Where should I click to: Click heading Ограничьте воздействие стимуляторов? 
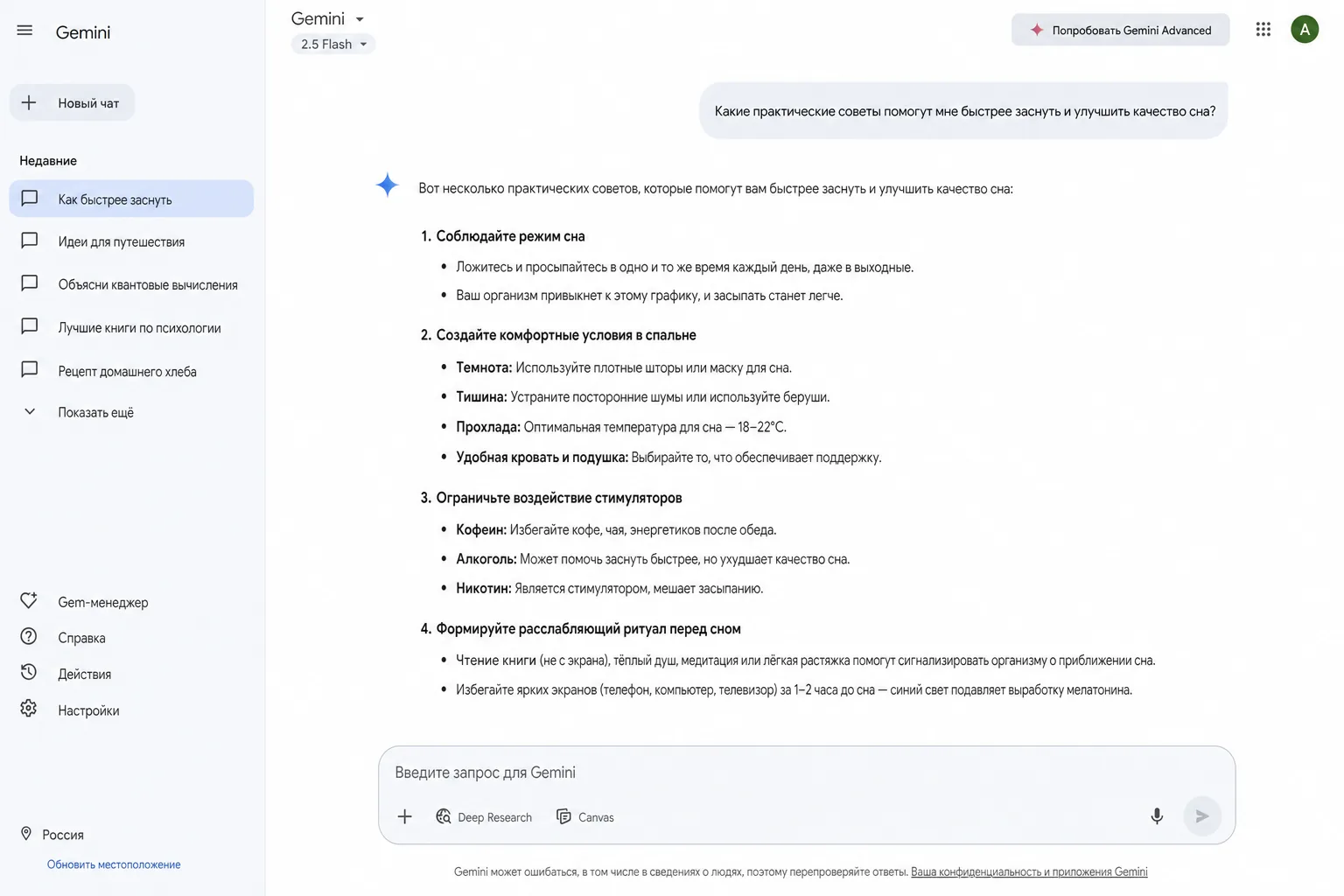tap(559, 498)
